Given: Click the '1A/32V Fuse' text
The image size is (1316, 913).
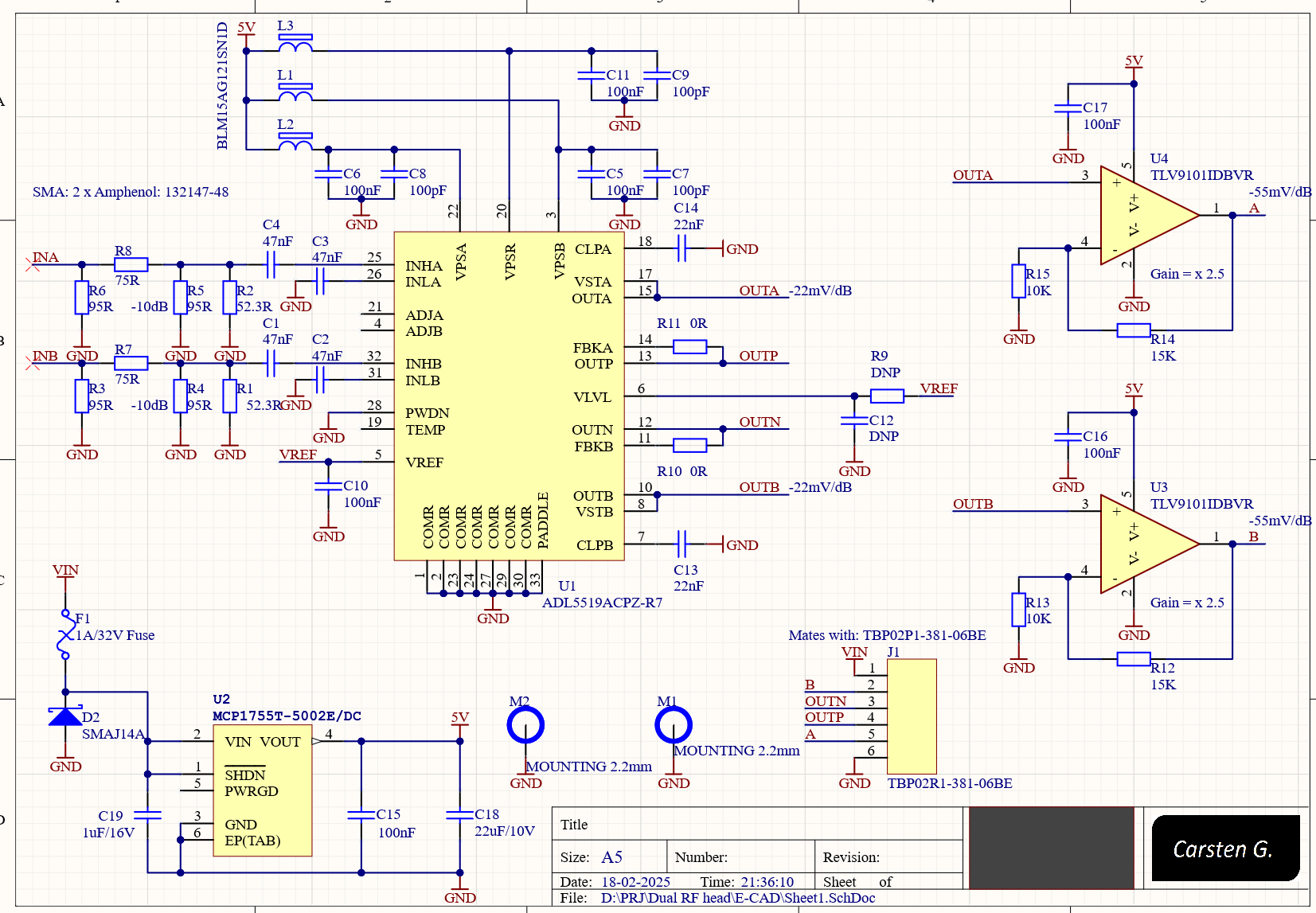Looking at the screenshot, I should pyautogui.click(x=115, y=635).
